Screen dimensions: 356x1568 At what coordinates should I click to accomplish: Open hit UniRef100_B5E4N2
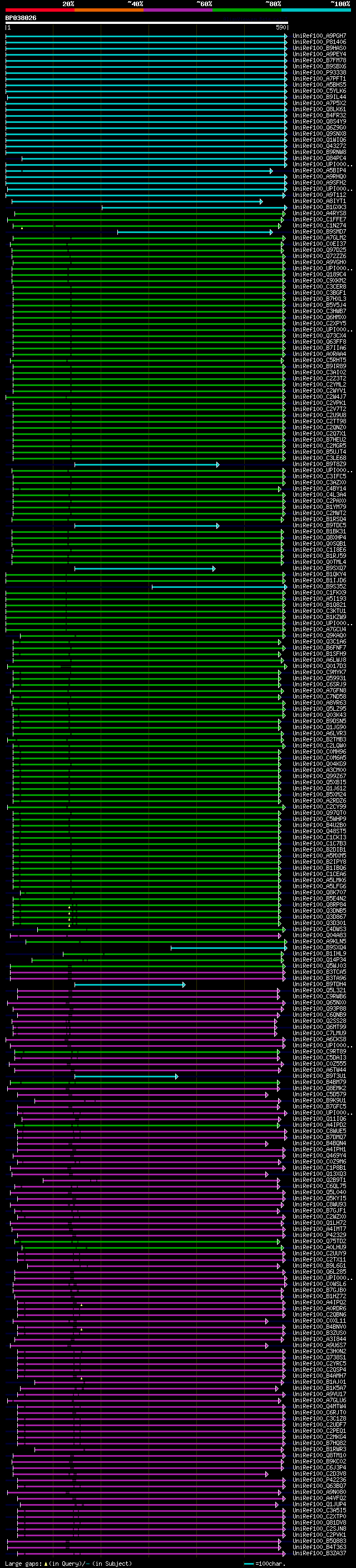[319, 899]
